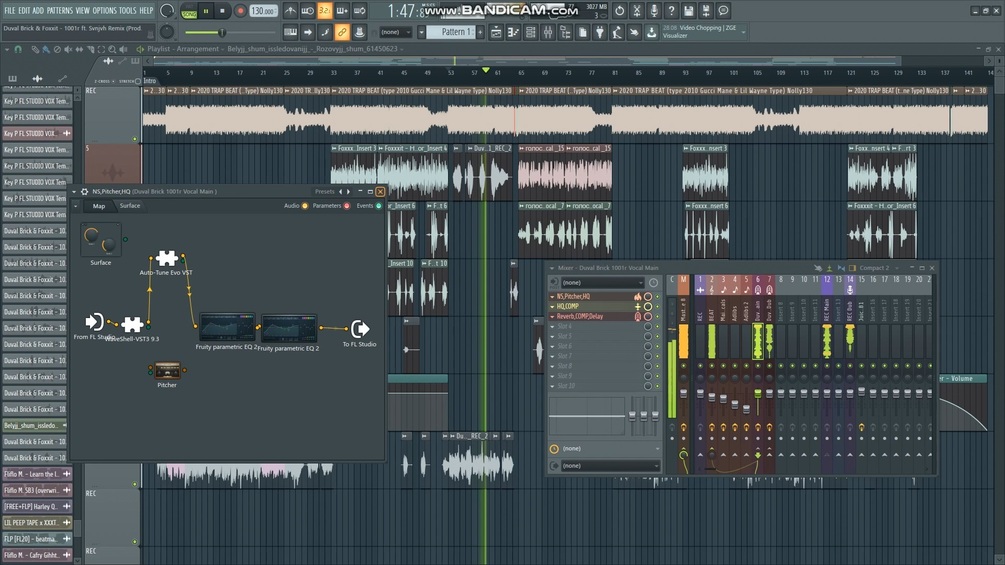The height and width of the screenshot is (565, 1005).
Task: Expand the NS,Pitcher,HQ slot menu arrow
Action: (x=552, y=297)
